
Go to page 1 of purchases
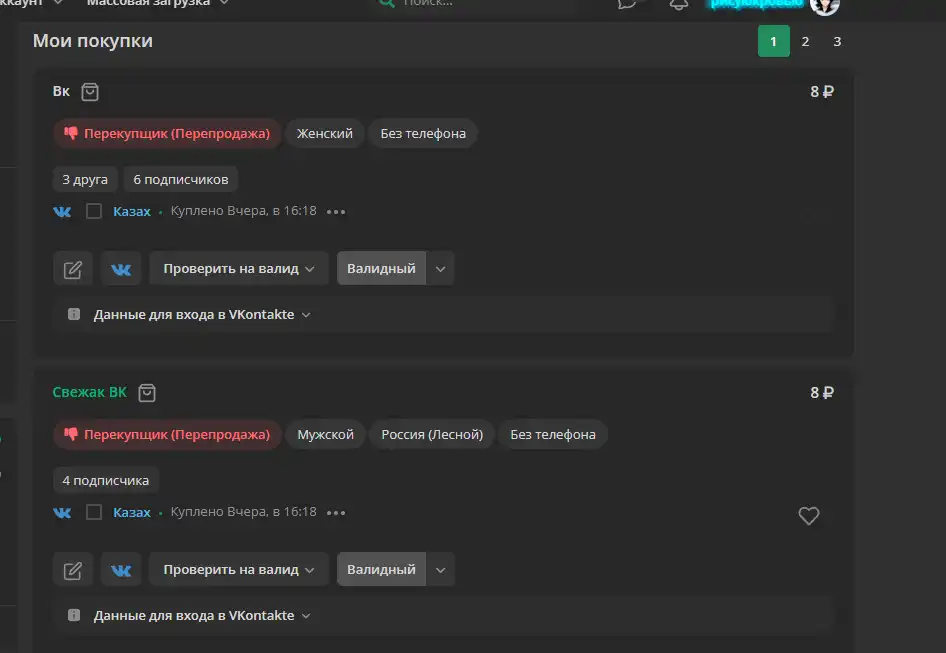click(773, 41)
